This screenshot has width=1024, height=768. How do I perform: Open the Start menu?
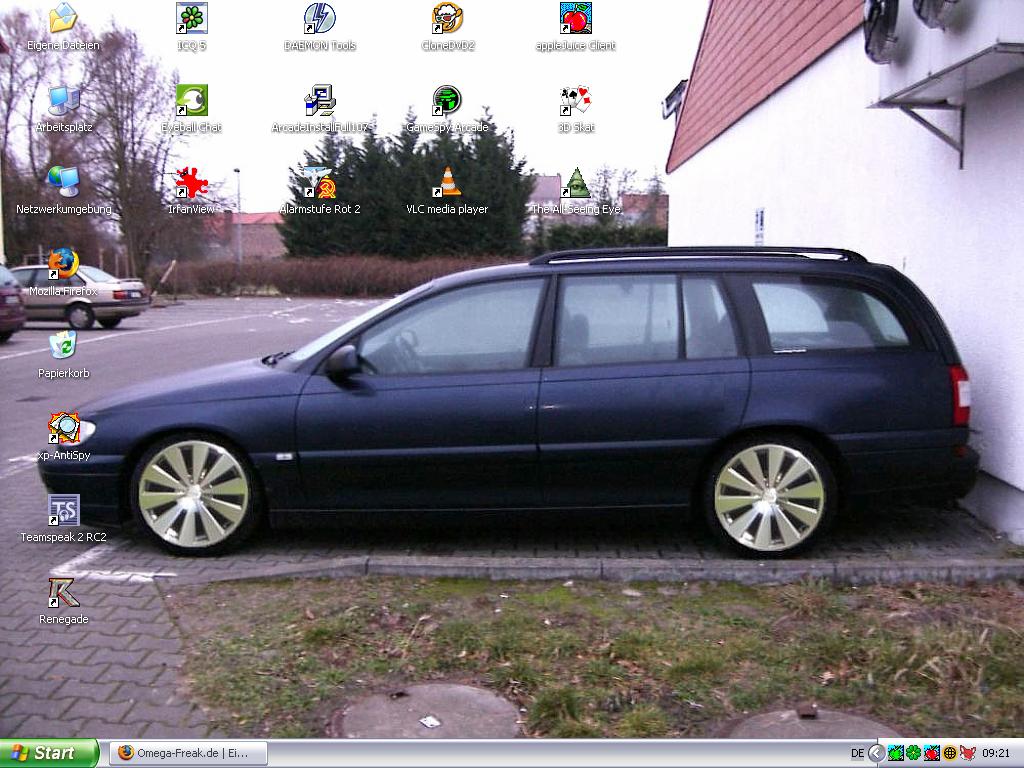tap(49, 753)
